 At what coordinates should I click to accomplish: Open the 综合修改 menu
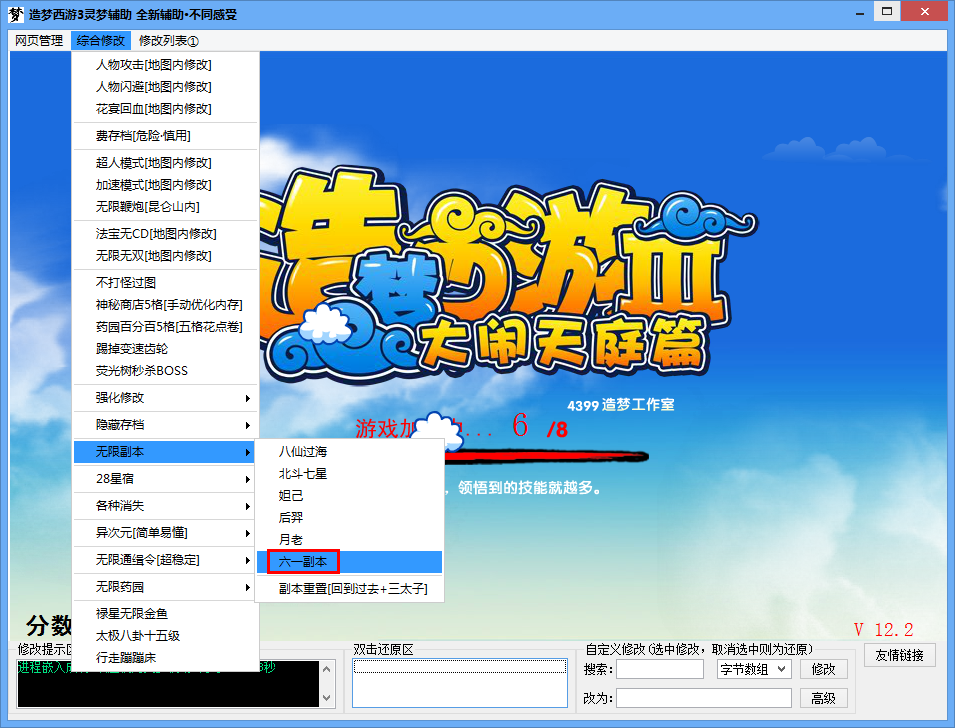tap(100, 41)
